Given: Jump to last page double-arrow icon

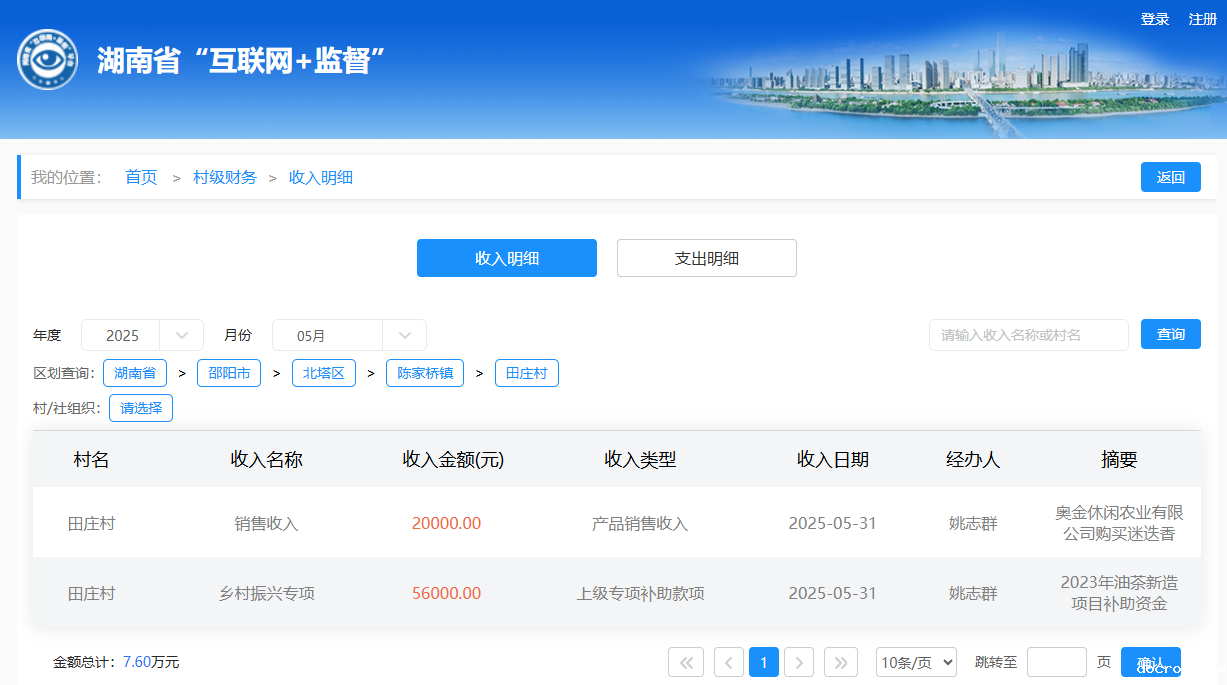Looking at the screenshot, I should (x=841, y=662).
